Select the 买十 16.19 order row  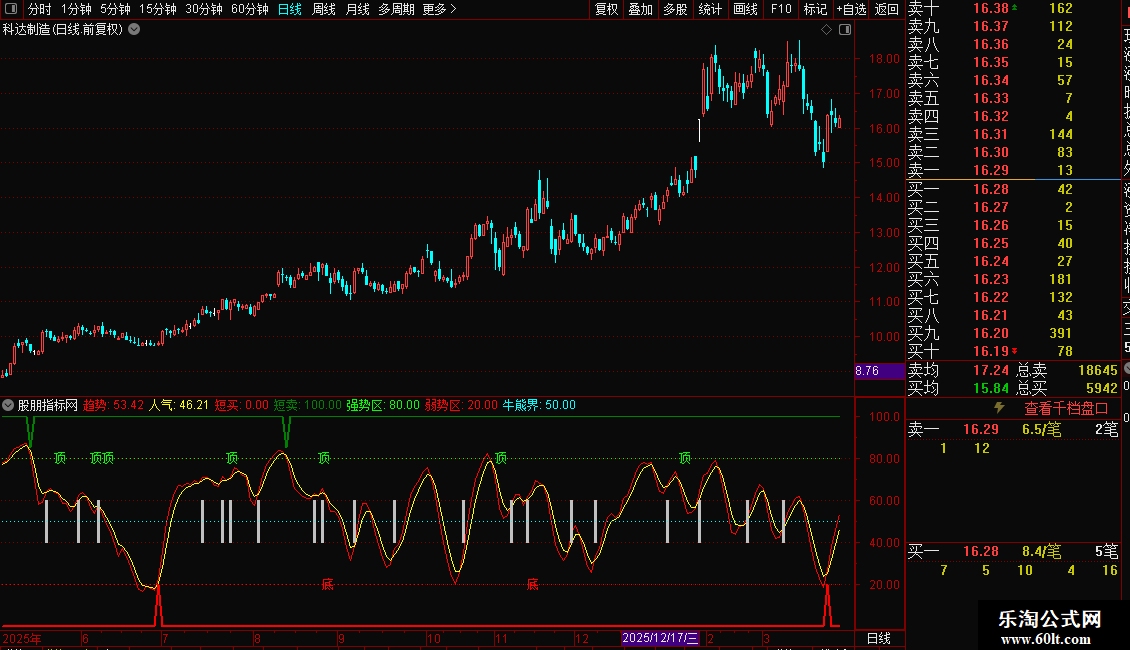point(1013,351)
